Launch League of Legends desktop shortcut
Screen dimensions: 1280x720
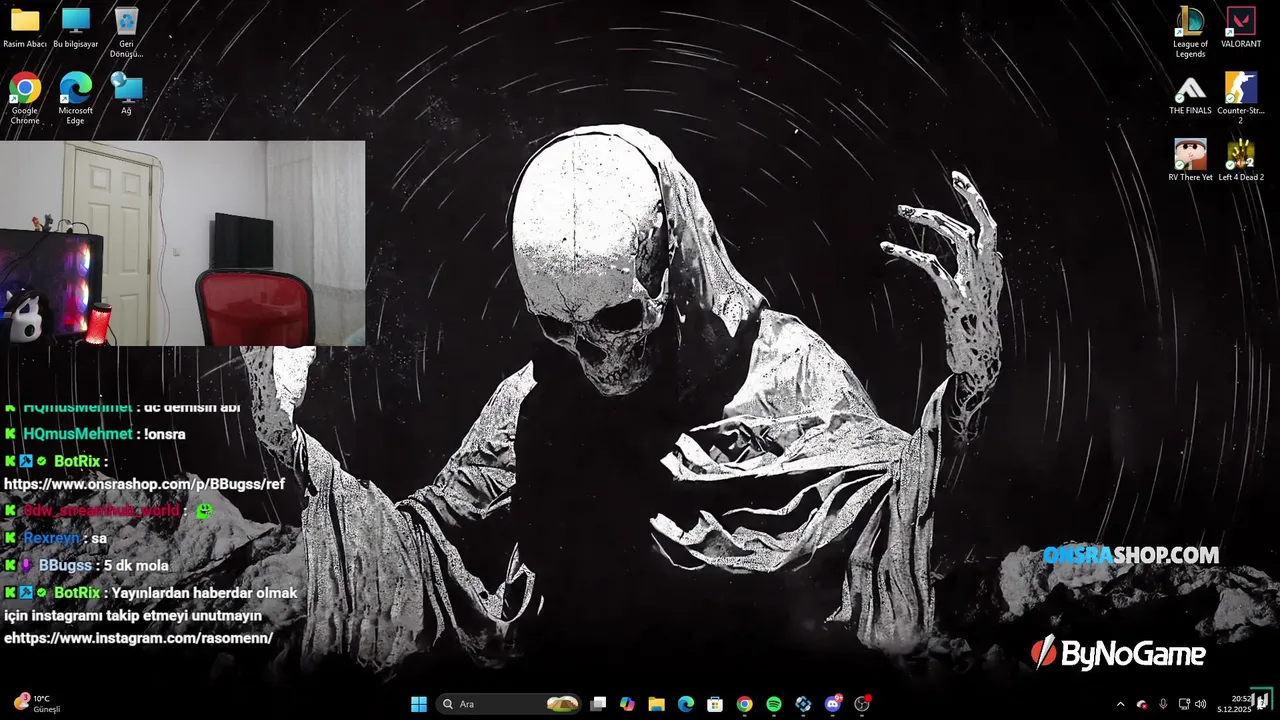1190,32
